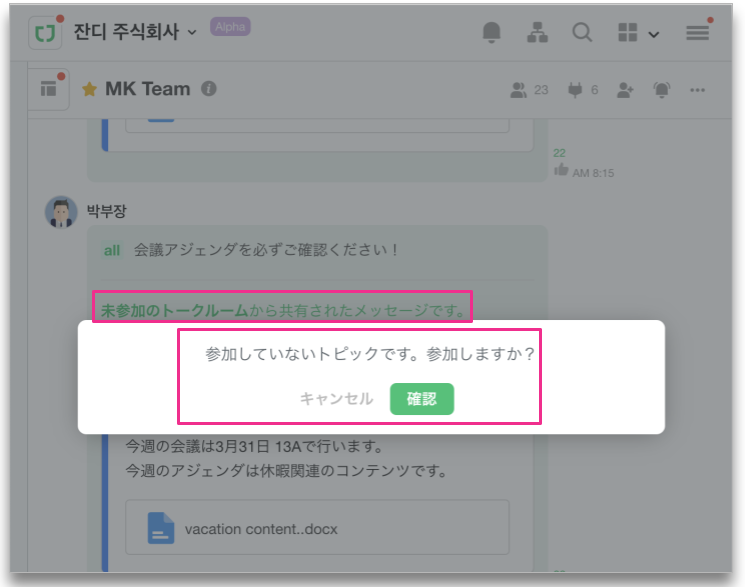745x587 pixels.
Task: View the 23 topic members
Action: coord(529,90)
